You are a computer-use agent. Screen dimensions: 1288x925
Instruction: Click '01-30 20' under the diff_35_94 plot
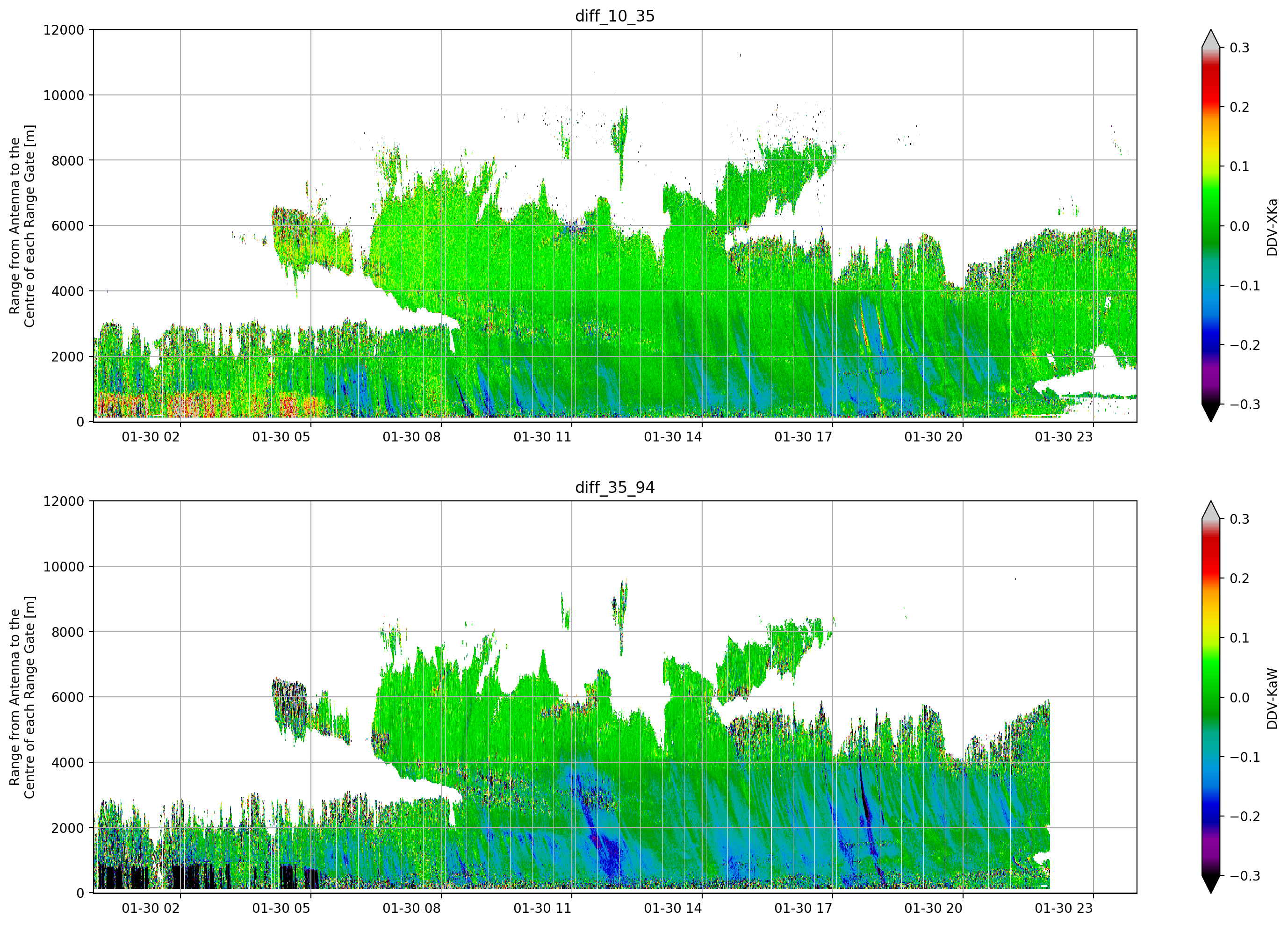934,909
